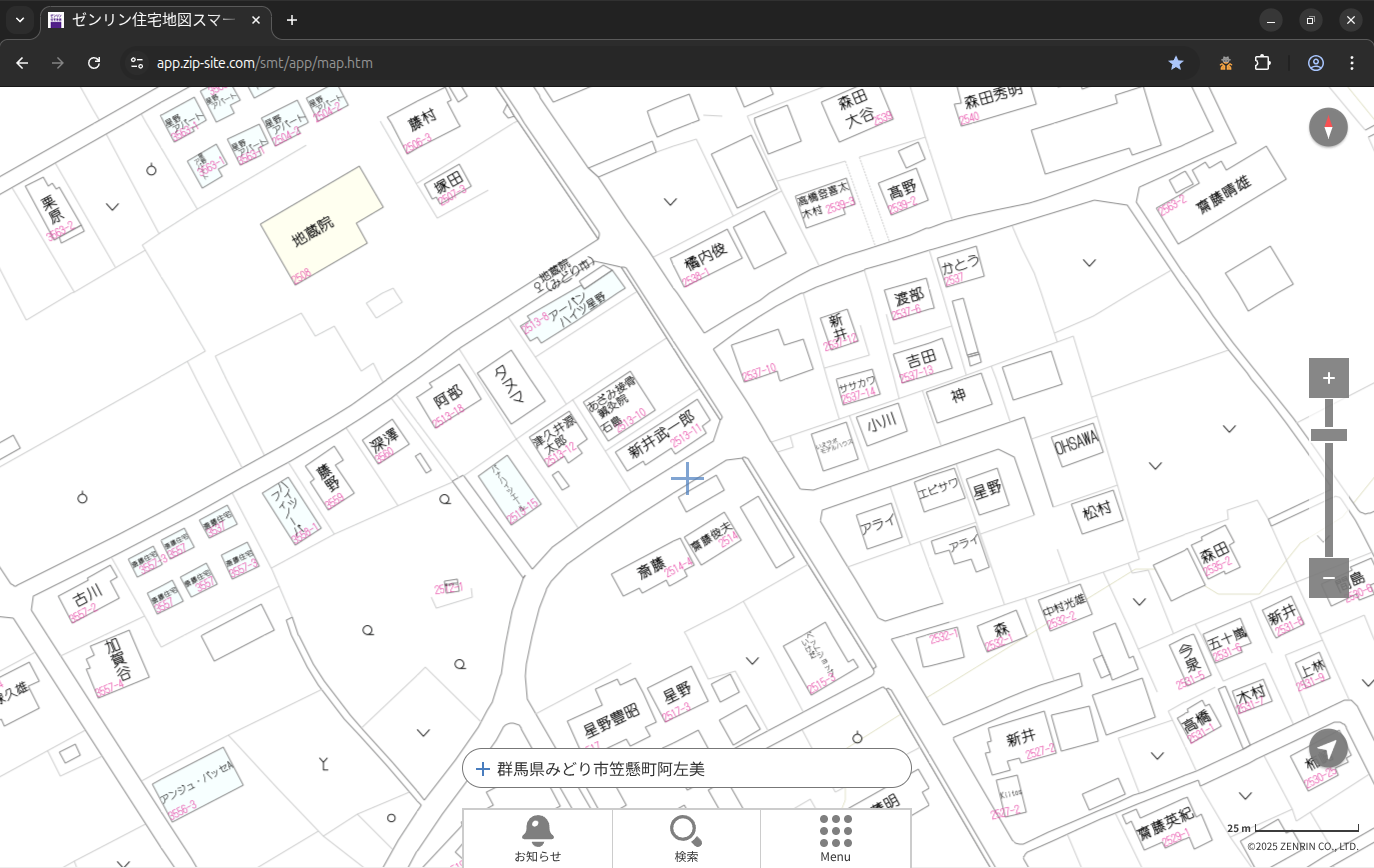Bookmark this page with the star icon
1374x868 pixels.
point(1176,63)
